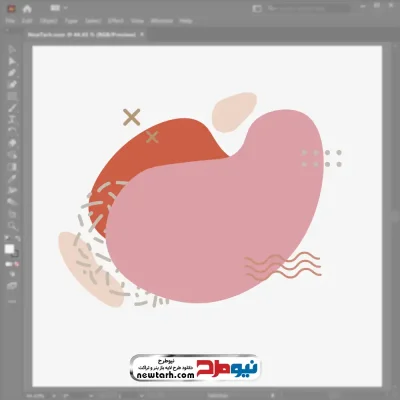Open the workspace switcher dropdown arrow
This screenshot has height=400, width=400.
pyautogui.click(x=66, y=8)
